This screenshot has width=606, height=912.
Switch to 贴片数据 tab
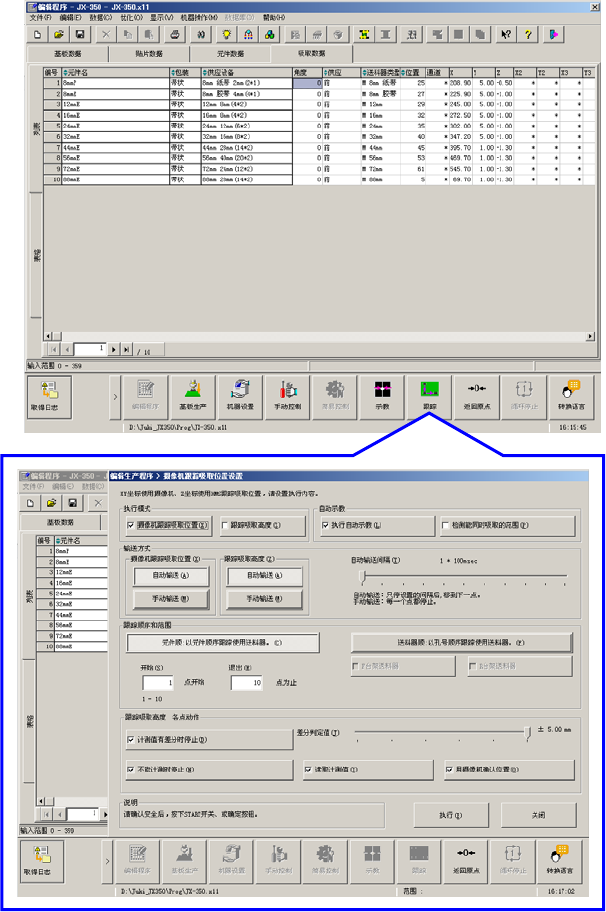click(149, 54)
